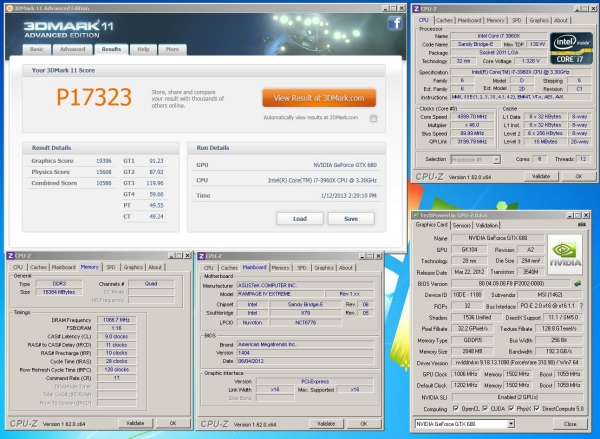Viewport: 600px width, 439px height.
Task: Click the P17323 score text
Action: coord(94,97)
